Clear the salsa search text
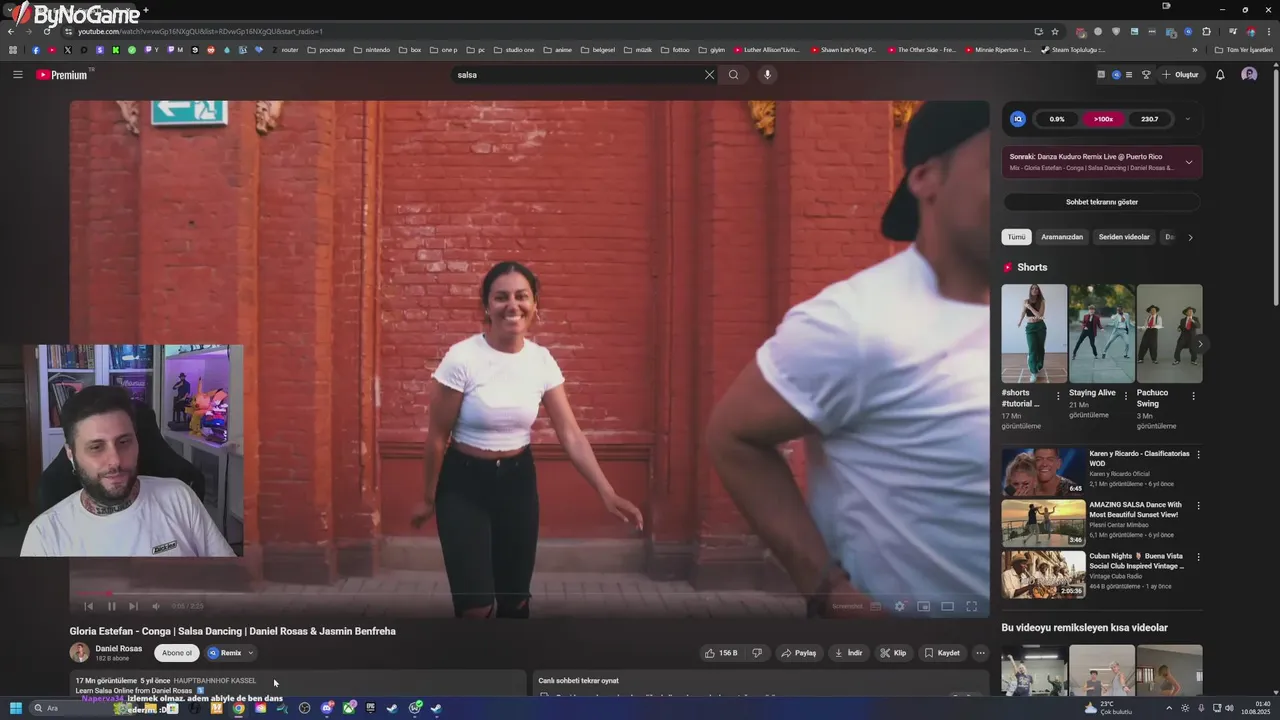Screen dimensions: 1280x720 709,75
